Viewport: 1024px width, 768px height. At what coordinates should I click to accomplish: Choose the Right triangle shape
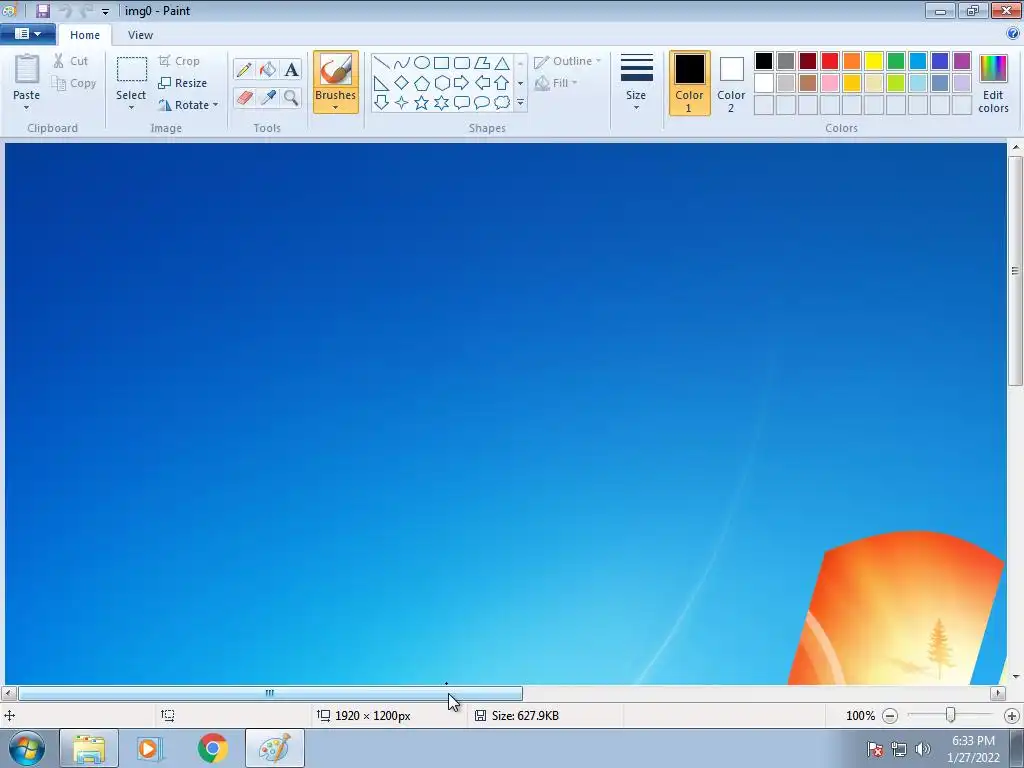[x=382, y=83]
